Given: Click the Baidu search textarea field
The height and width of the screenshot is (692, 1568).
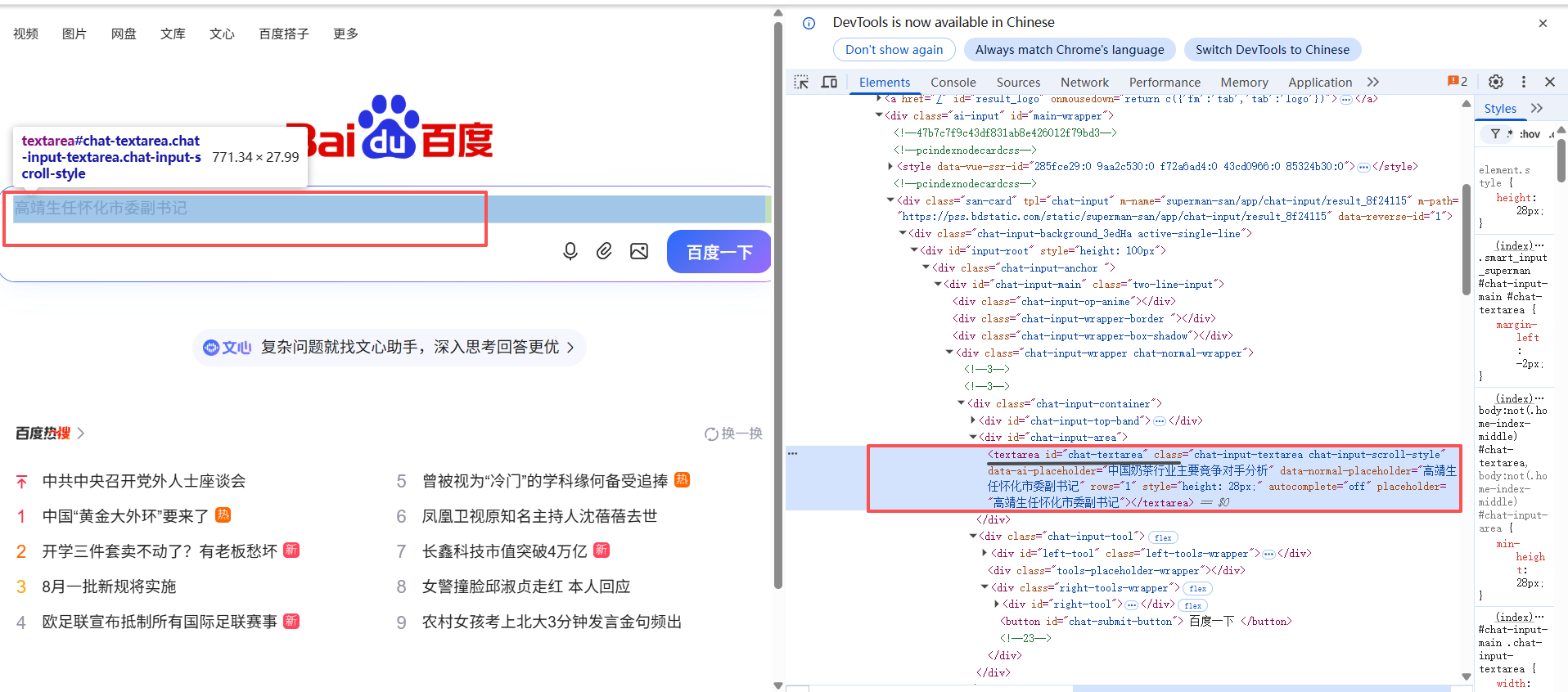Looking at the screenshot, I should 389,209.
